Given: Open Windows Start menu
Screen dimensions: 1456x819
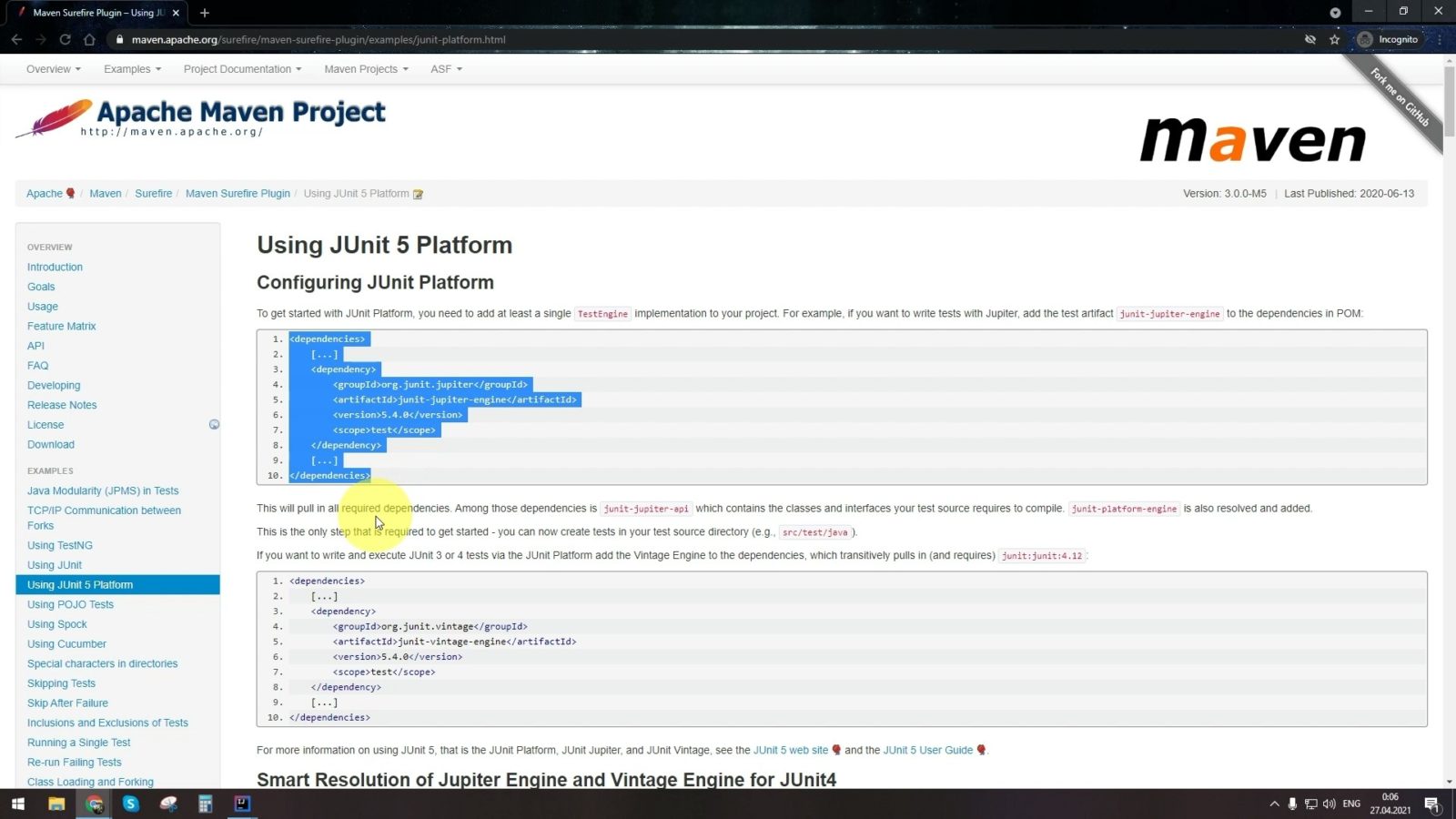Looking at the screenshot, I should coord(17,804).
